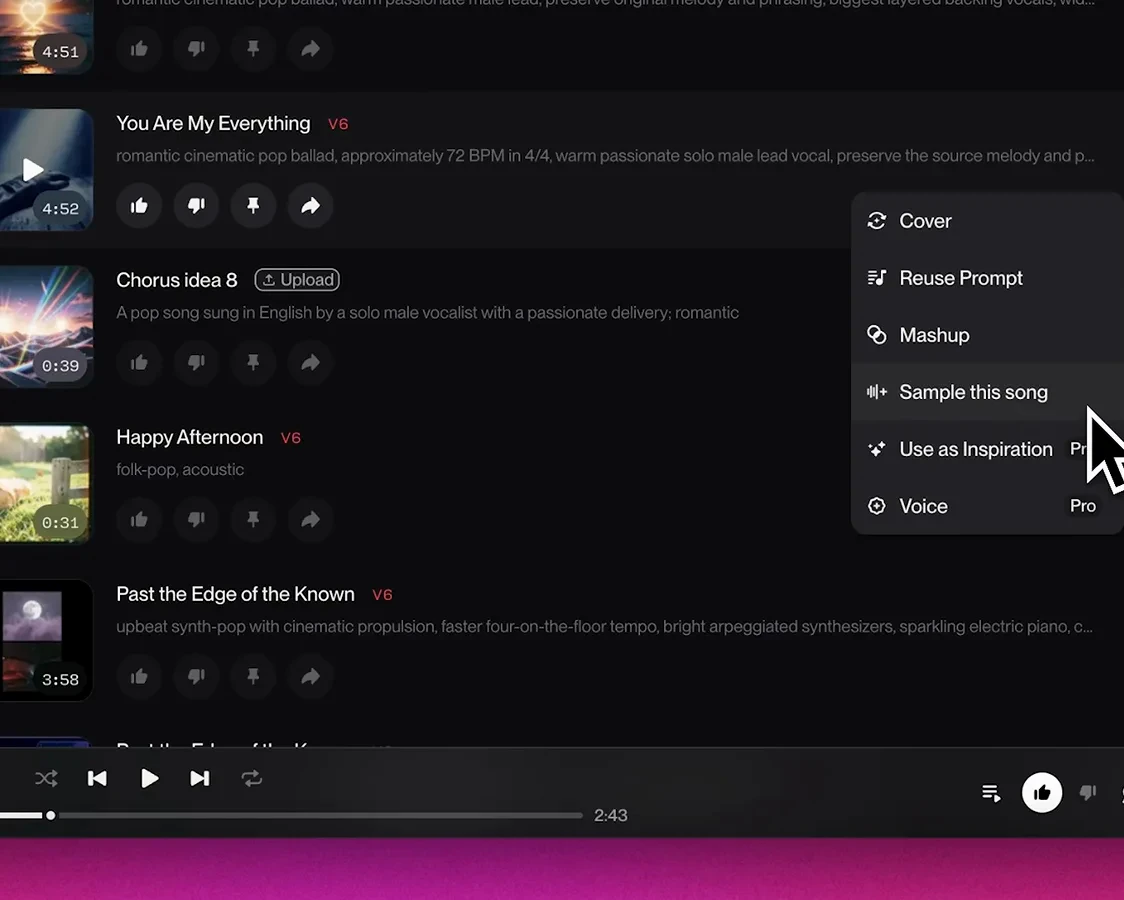Dislike the Happy Afternoon song

pyautogui.click(x=196, y=520)
